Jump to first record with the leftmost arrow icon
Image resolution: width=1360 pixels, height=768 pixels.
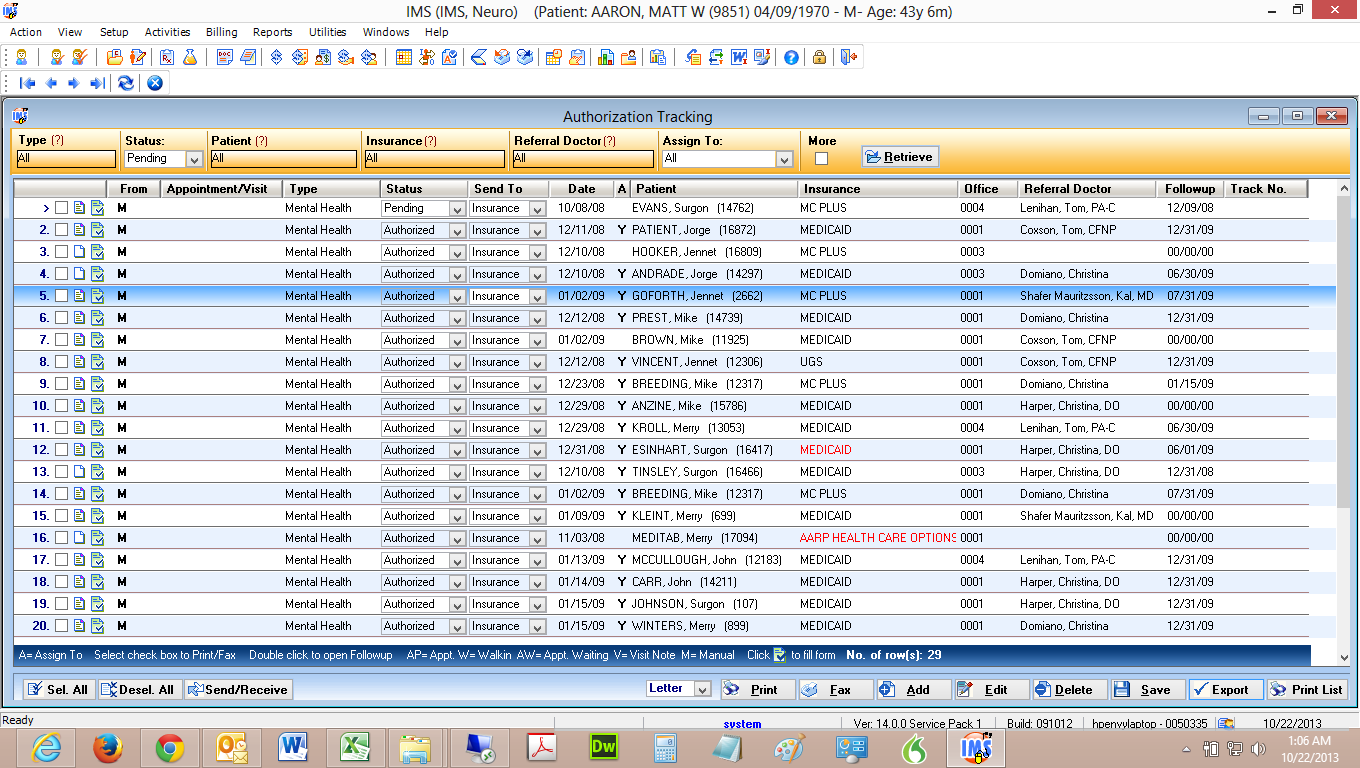[27, 84]
